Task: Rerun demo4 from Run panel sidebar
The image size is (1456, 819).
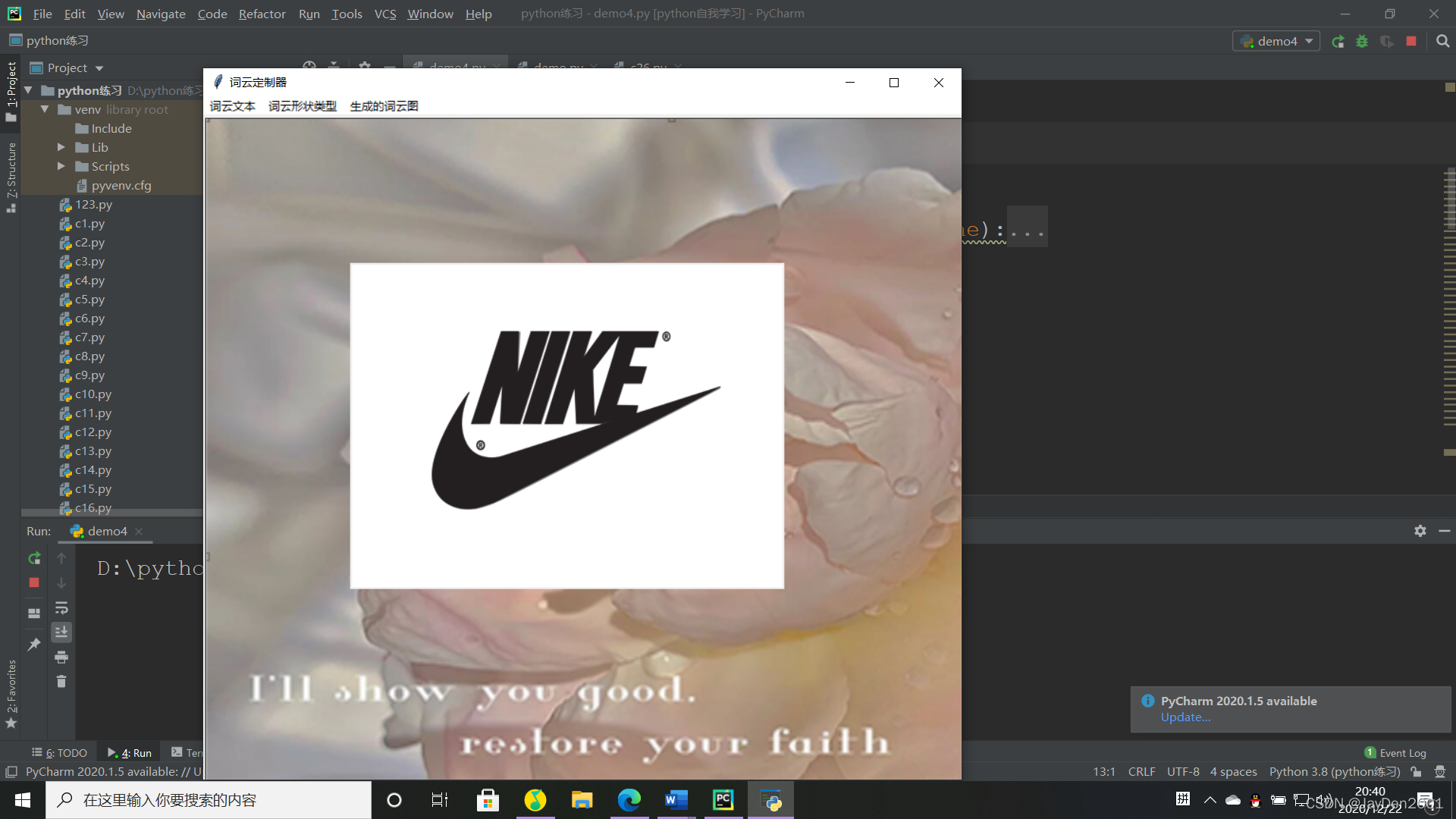Action: click(x=34, y=558)
